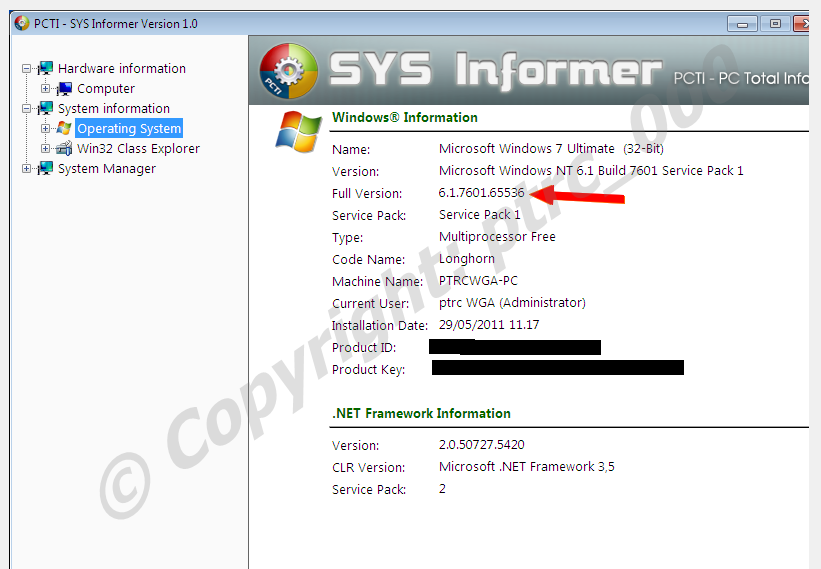This screenshot has height=569, width=821.
Task: Click the Machine Name label
Action: (377, 282)
